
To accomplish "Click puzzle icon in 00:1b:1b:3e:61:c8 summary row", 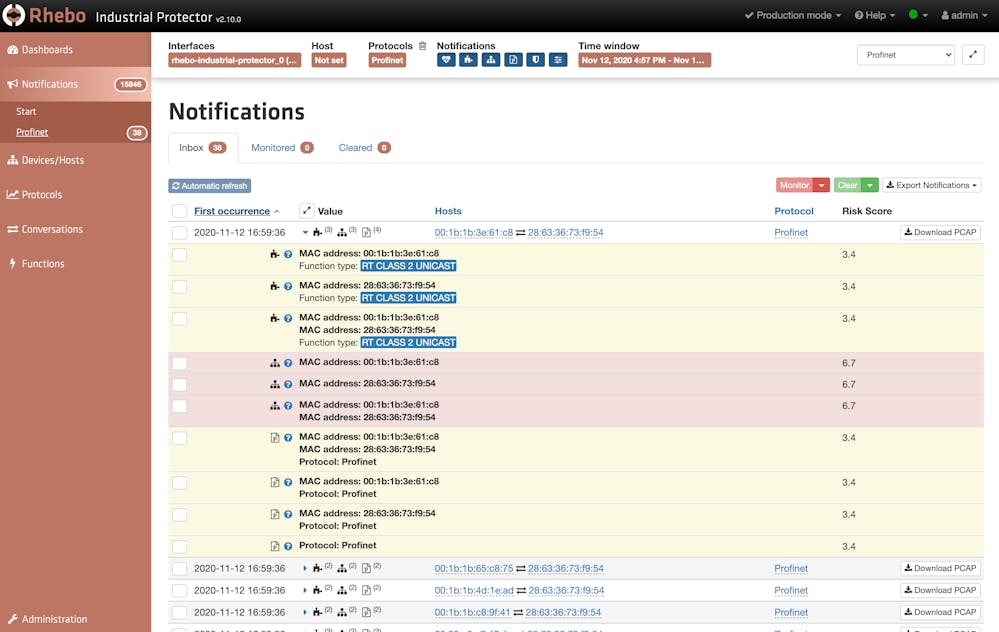I will click(317, 233).
